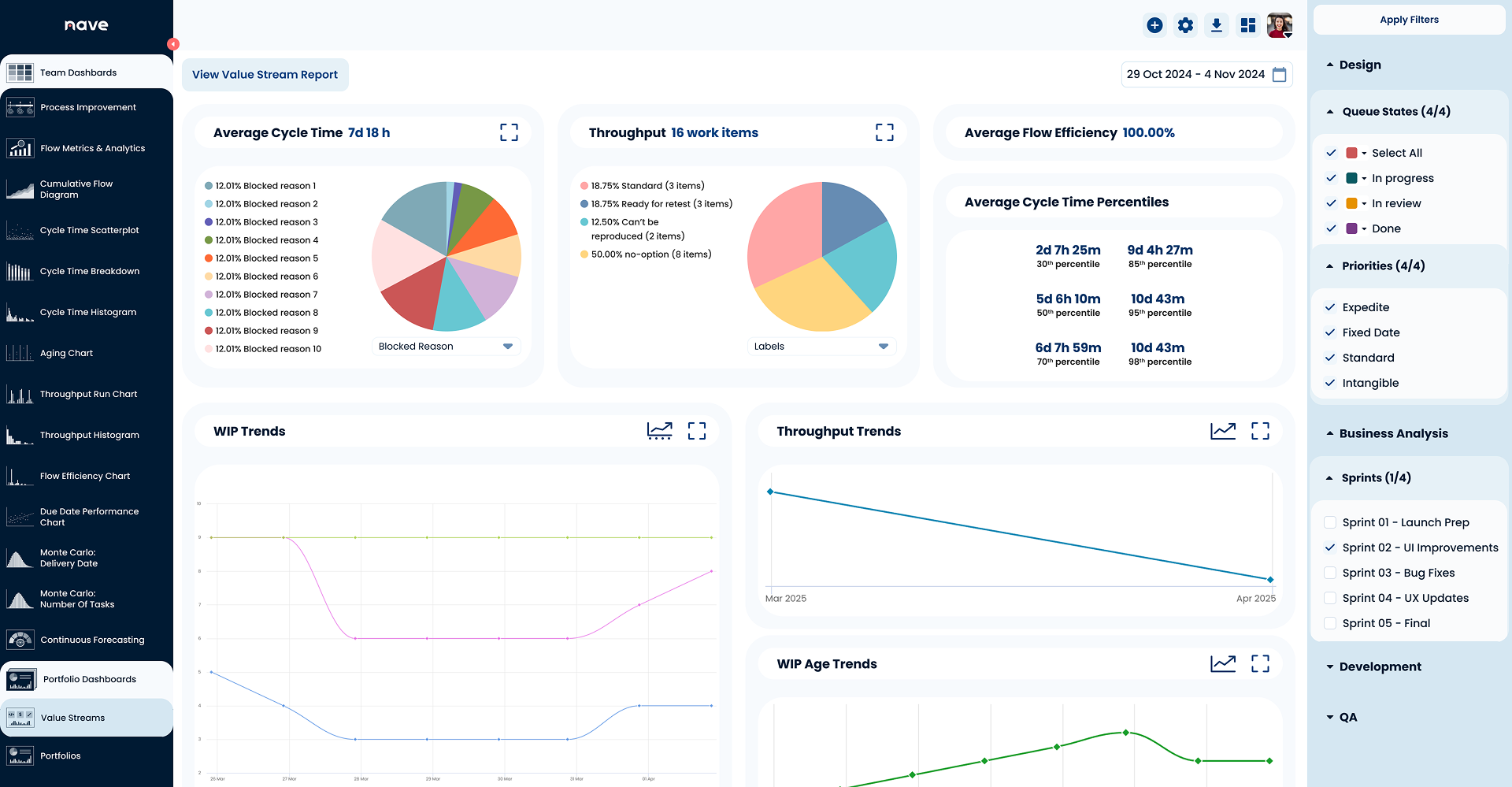Click the plus add icon in top toolbar
This screenshot has height=787, width=1512.
pos(1154,25)
